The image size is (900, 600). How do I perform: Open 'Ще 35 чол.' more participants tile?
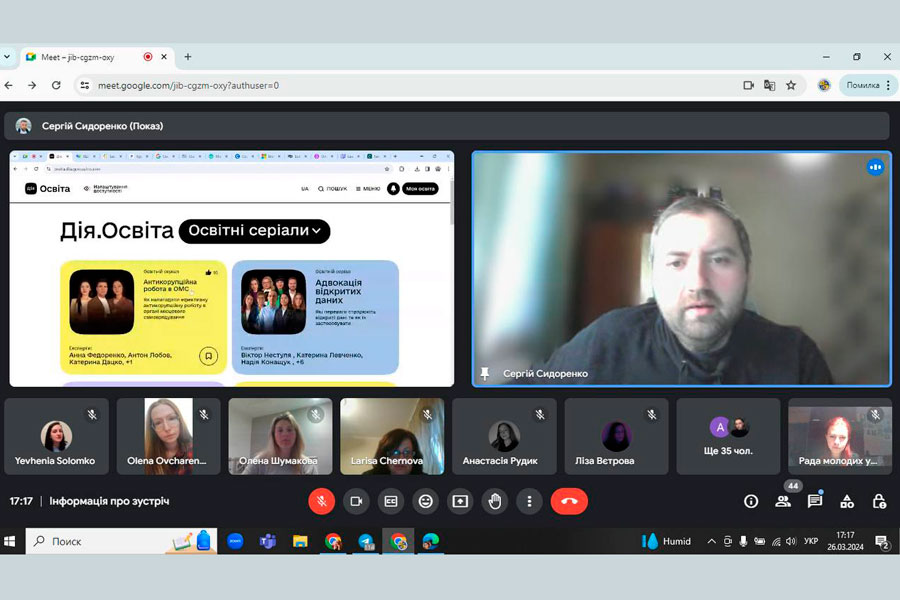728,436
